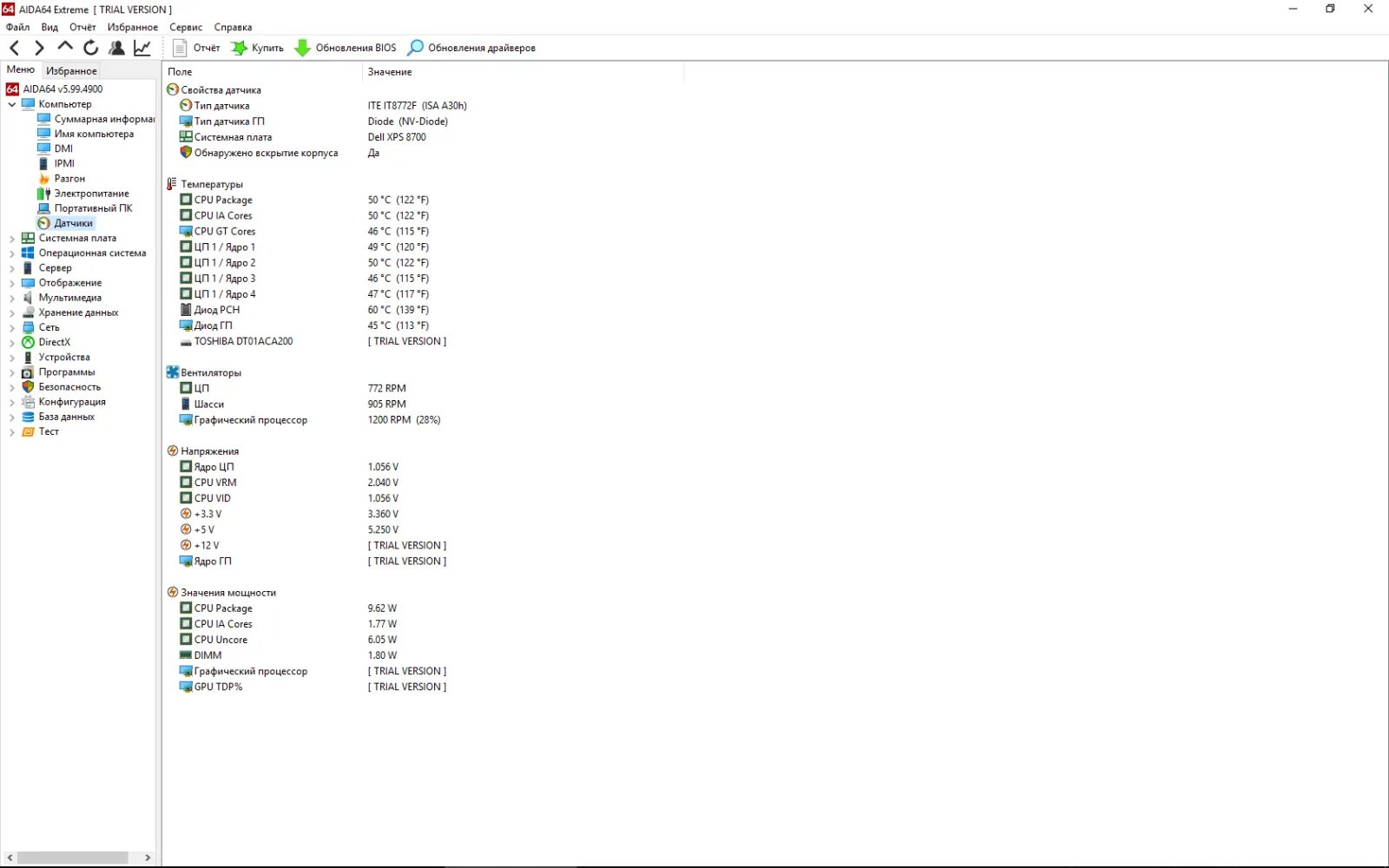Image resolution: width=1389 pixels, height=868 pixels.
Task: Select the GPU TDP% row
Action: point(313,687)
